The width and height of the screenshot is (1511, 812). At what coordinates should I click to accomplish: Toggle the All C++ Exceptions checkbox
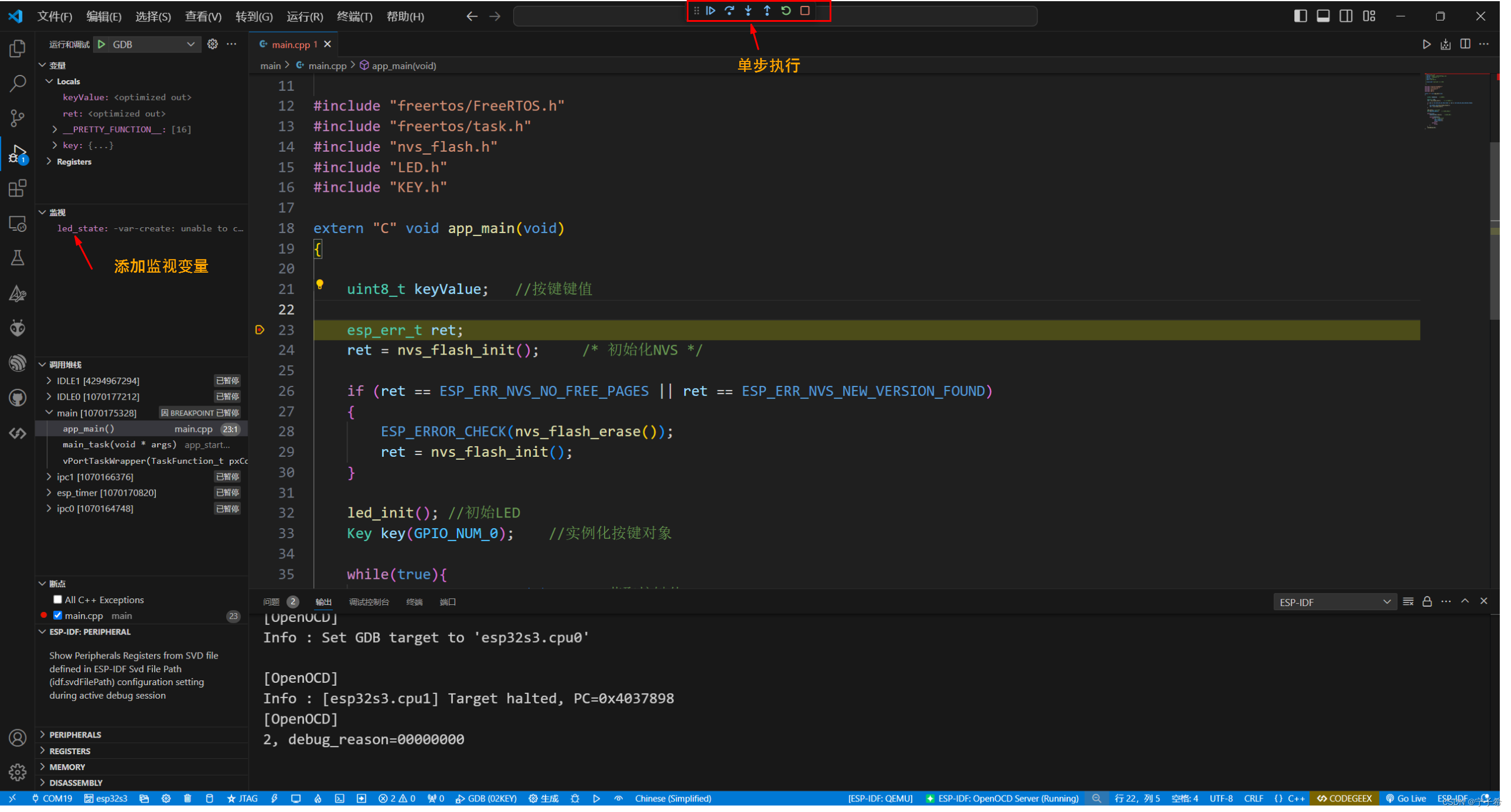[x=57, y=600]
